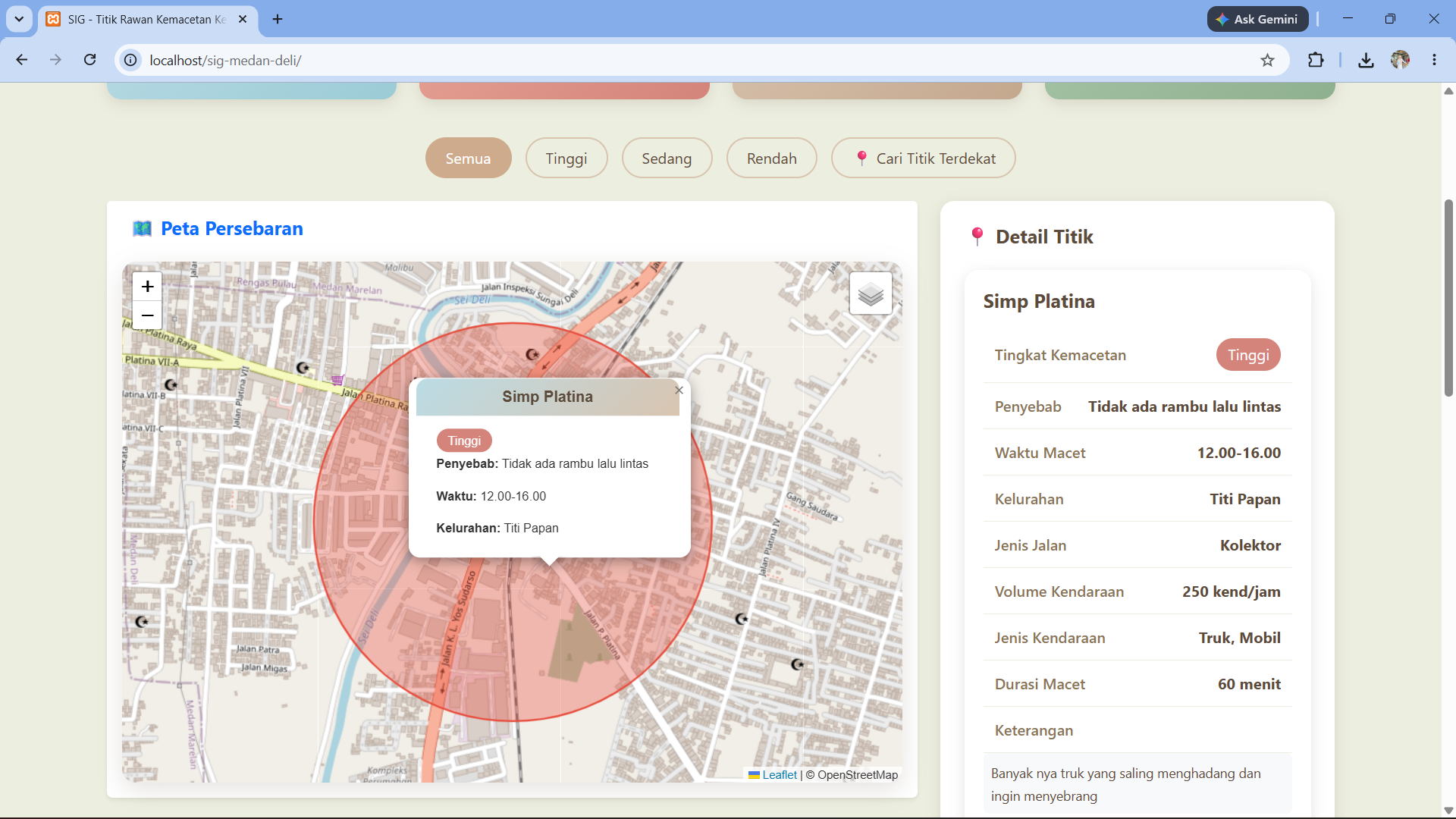View site information icon in address bar
The width and height of the screenshot is (1456, 819).
(x=131, y=60)
